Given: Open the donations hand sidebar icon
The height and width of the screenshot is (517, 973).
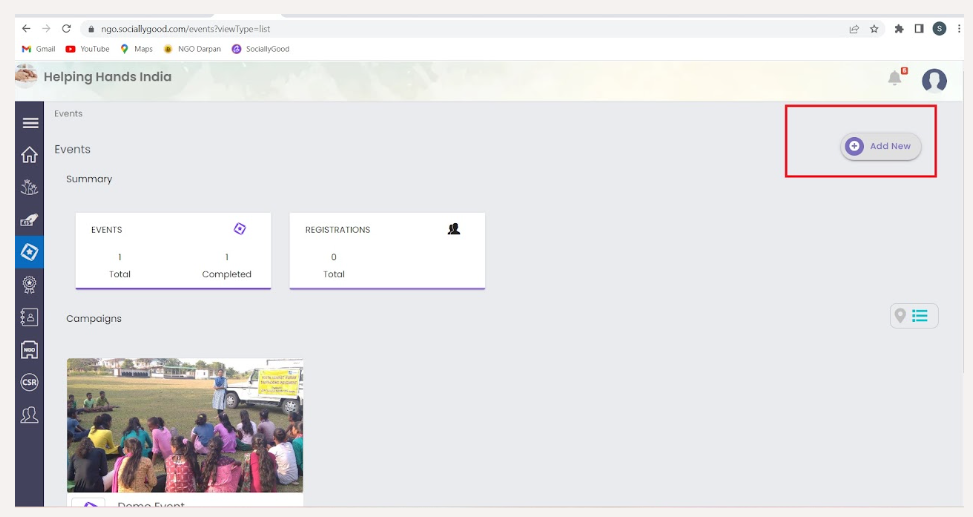Looking at the screenshot, I should [x=29, y=219].
